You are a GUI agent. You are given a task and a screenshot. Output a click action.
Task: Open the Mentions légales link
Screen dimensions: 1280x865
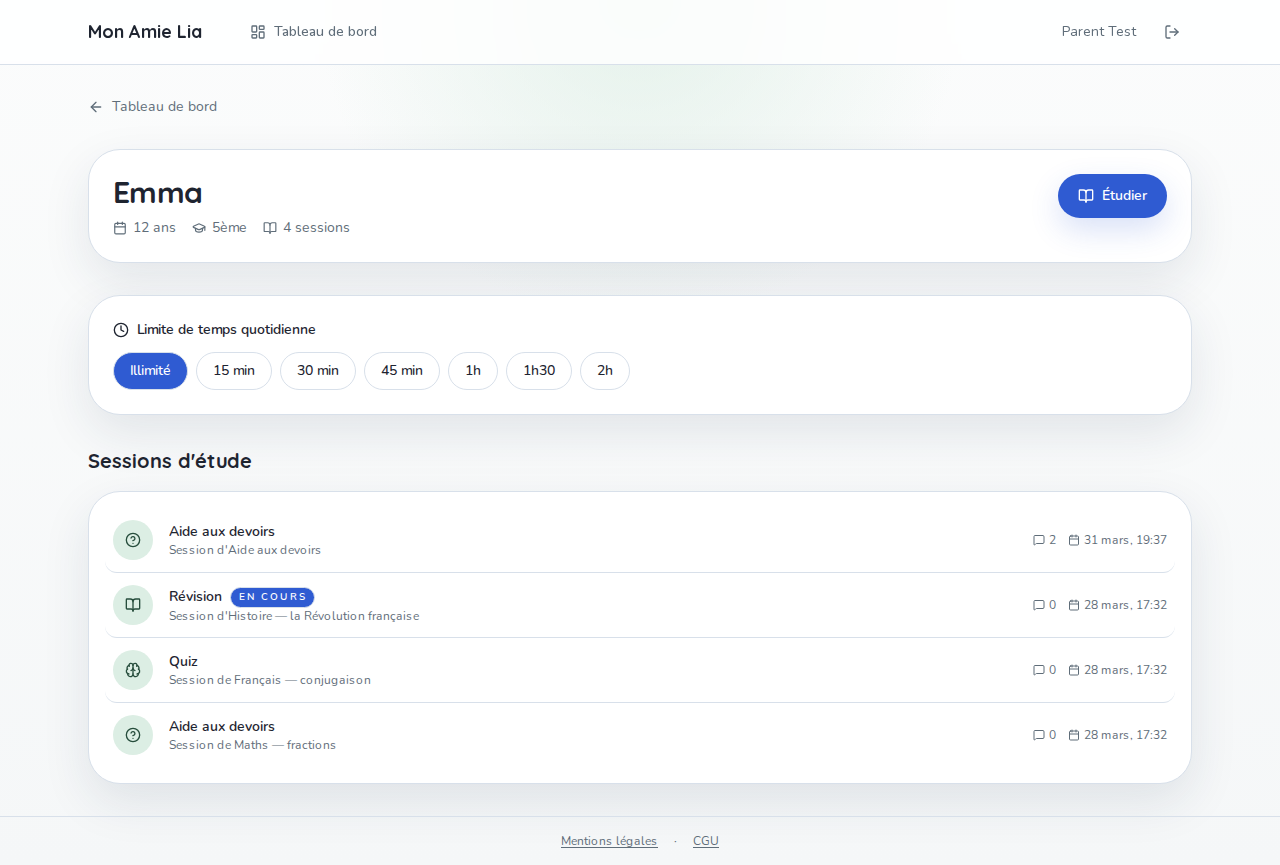pyautogui.click(x=609, y=841)
